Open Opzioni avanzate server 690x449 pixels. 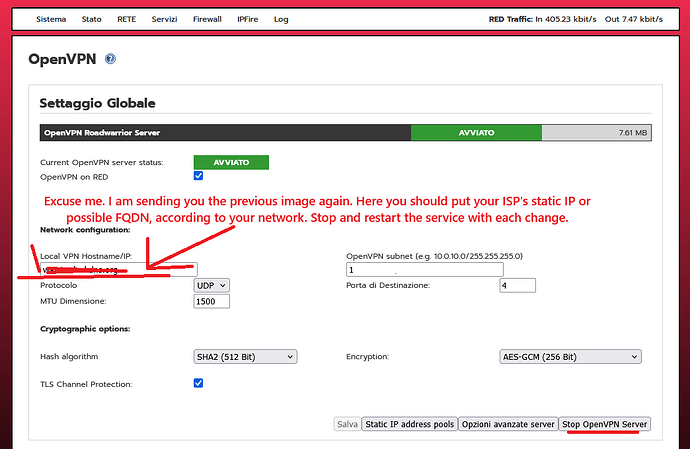pyautogui.click(x=508, y=424)
